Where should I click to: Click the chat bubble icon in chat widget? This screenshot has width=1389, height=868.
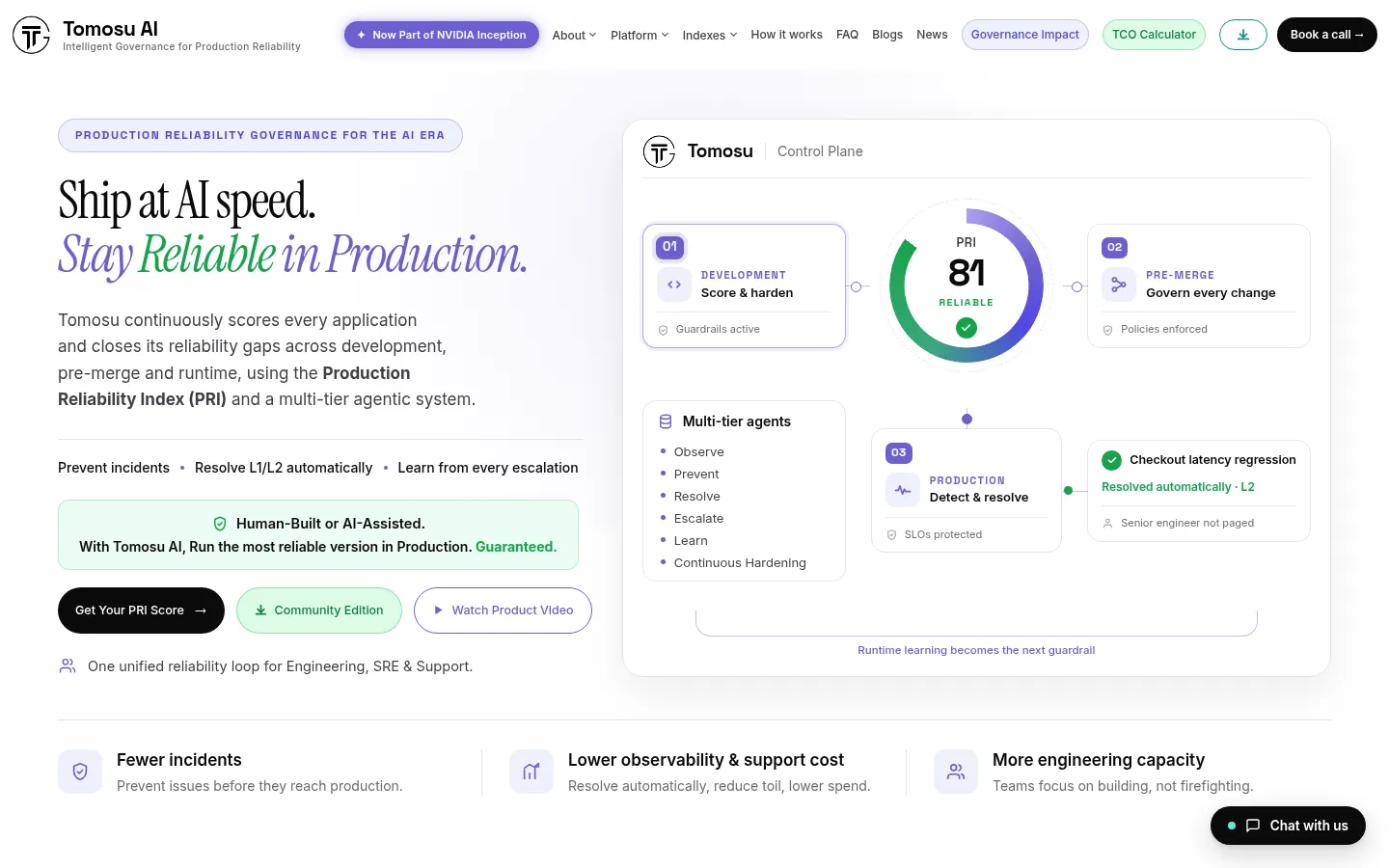[1253, 826]
